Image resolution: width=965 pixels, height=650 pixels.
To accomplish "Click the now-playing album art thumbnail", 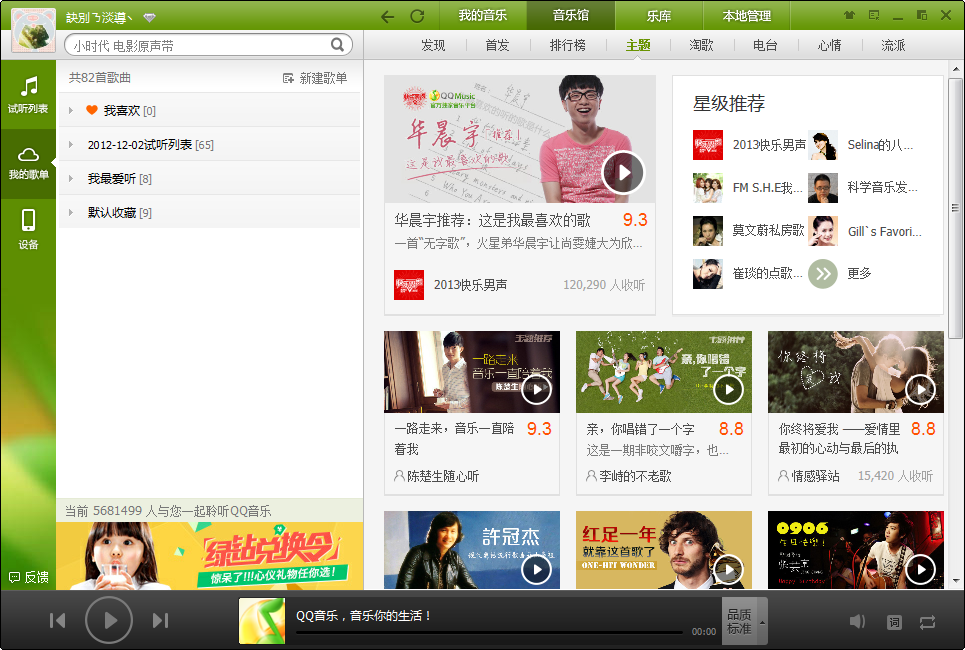I will [x=262, y=621].
